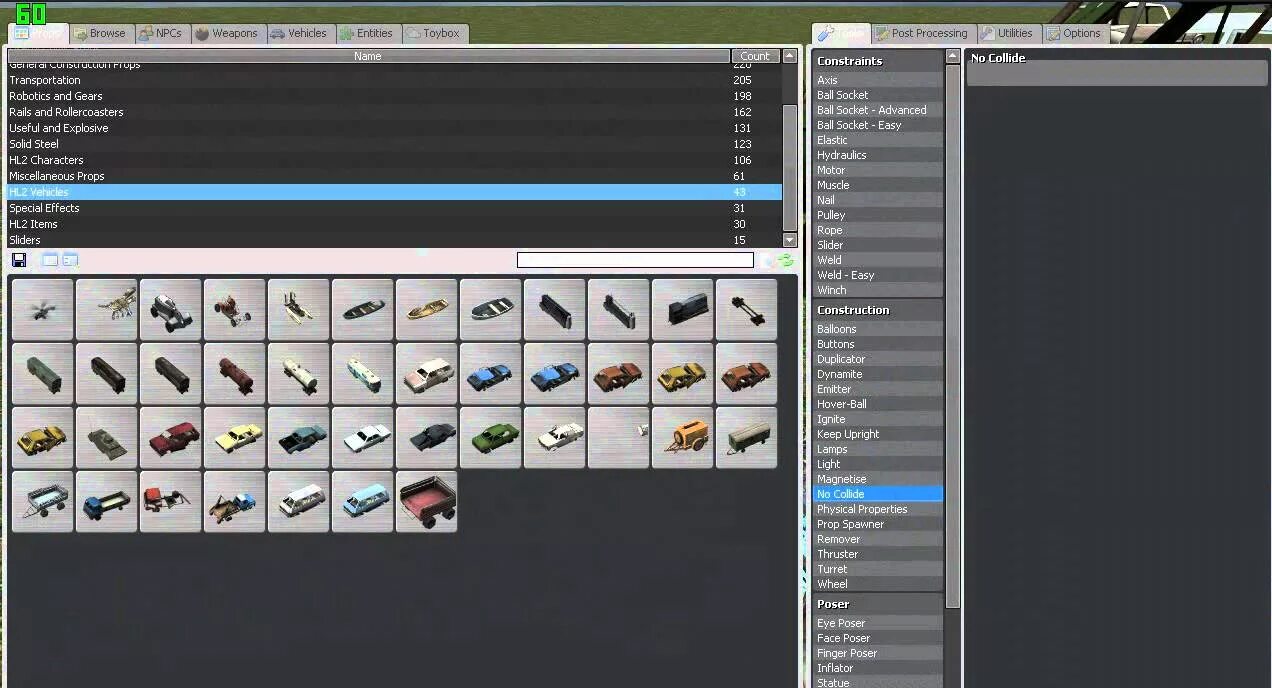
Task: Pick the Physical Properties tool
Action: pyautogui.click(x=878, y=509)
